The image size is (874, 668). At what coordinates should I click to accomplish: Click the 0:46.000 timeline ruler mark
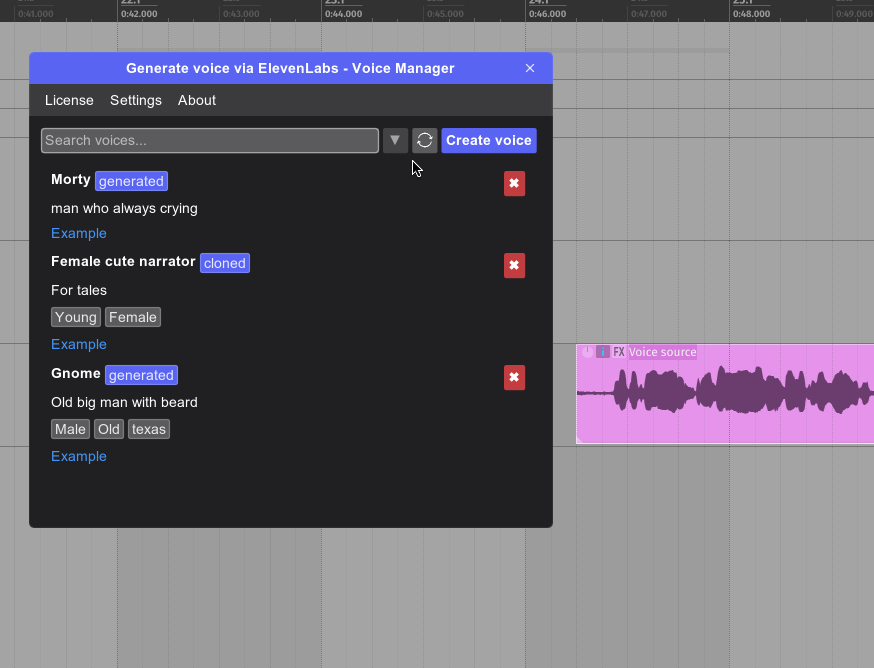pyautogui.click(x=547, y=14)
